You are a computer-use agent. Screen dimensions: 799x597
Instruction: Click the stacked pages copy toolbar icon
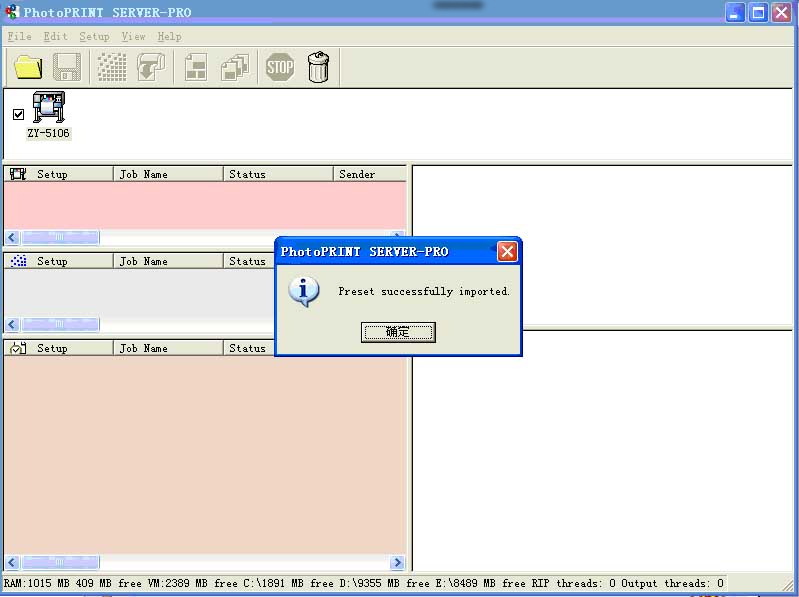tap(235, 67)
